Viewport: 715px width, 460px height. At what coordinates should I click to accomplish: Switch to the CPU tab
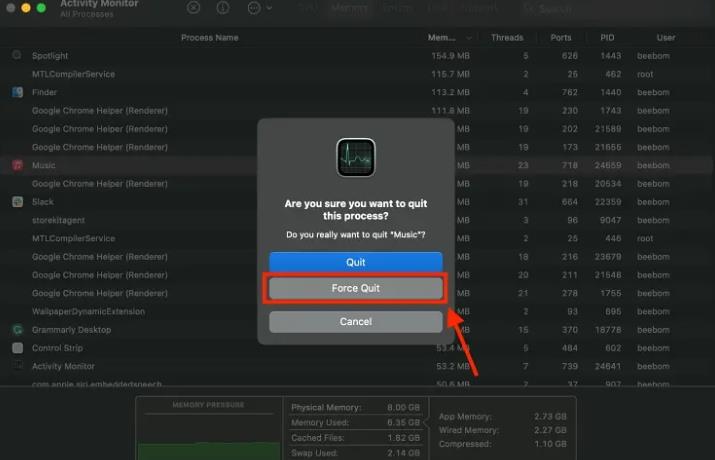(x=309, y=9)
